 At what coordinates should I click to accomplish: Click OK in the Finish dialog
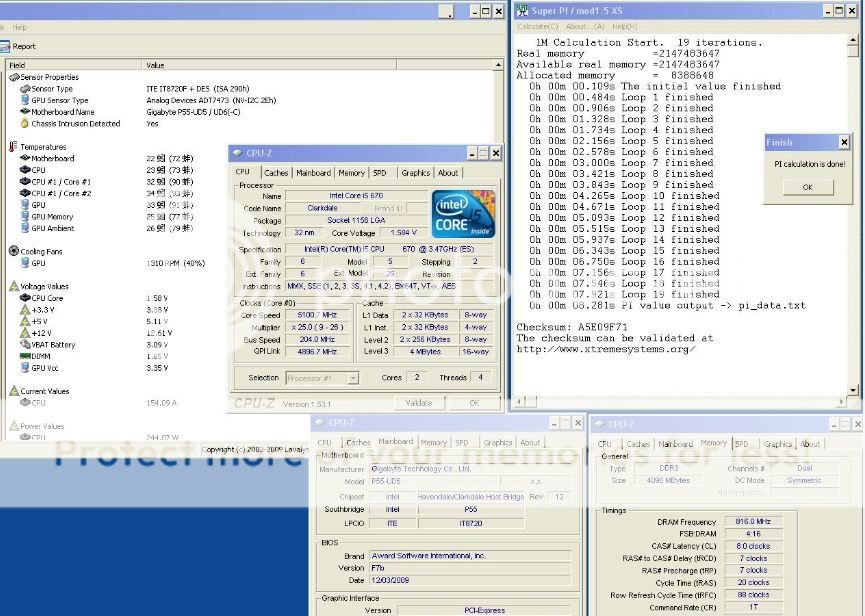(808, 187)
